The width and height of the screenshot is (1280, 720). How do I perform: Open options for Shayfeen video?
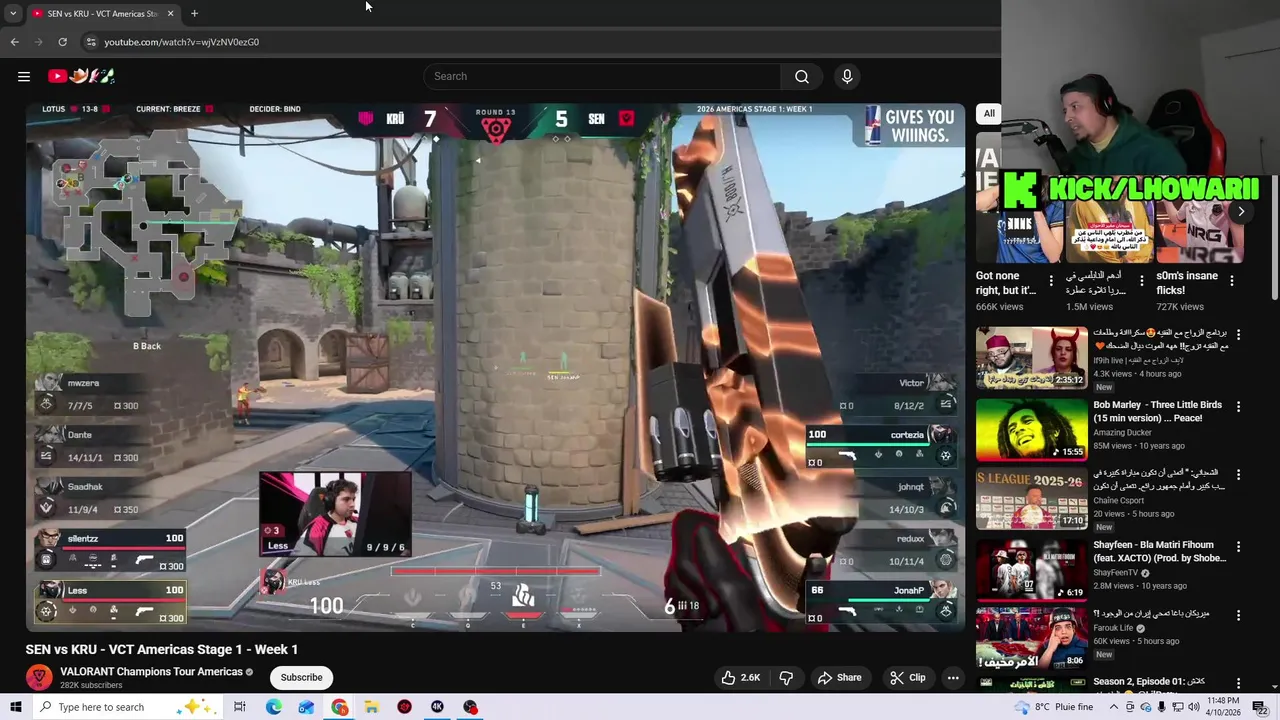(1238, 547)
